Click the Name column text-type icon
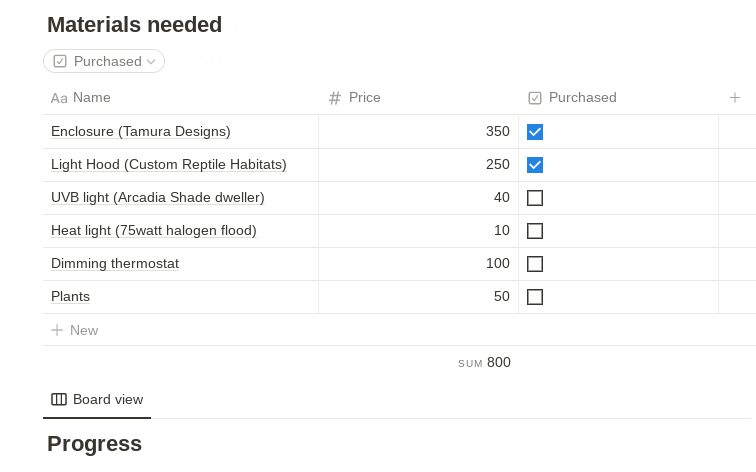756x472 pixels. pos(59,98)
